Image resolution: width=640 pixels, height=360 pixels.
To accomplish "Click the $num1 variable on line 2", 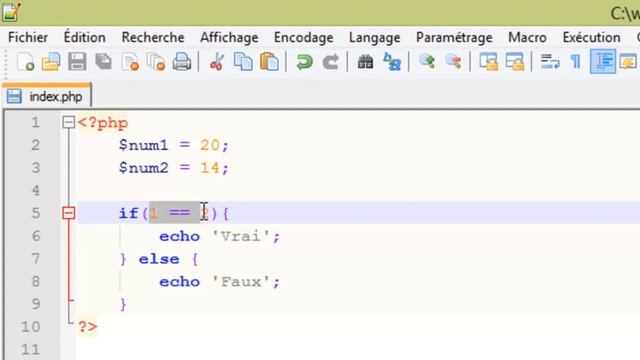I will tap(143, 145).
